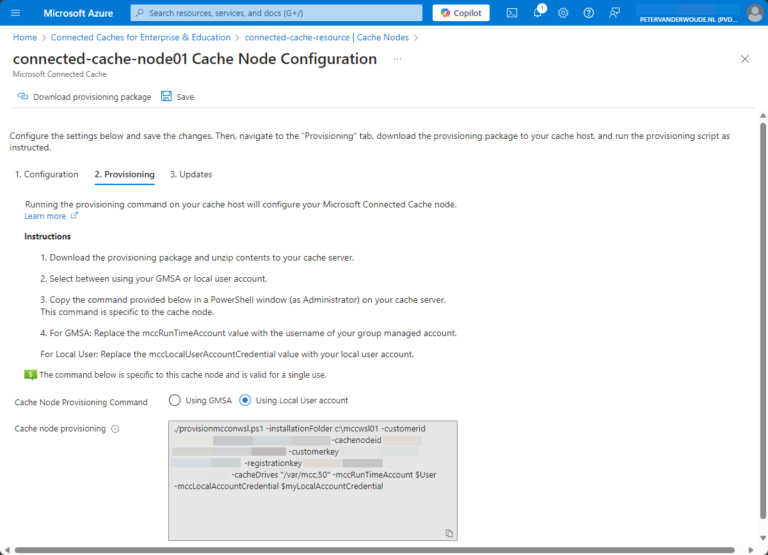This screenshot has height=555, width=768.
Task: Open the notifications bell
Action: [x=537, y=13]
